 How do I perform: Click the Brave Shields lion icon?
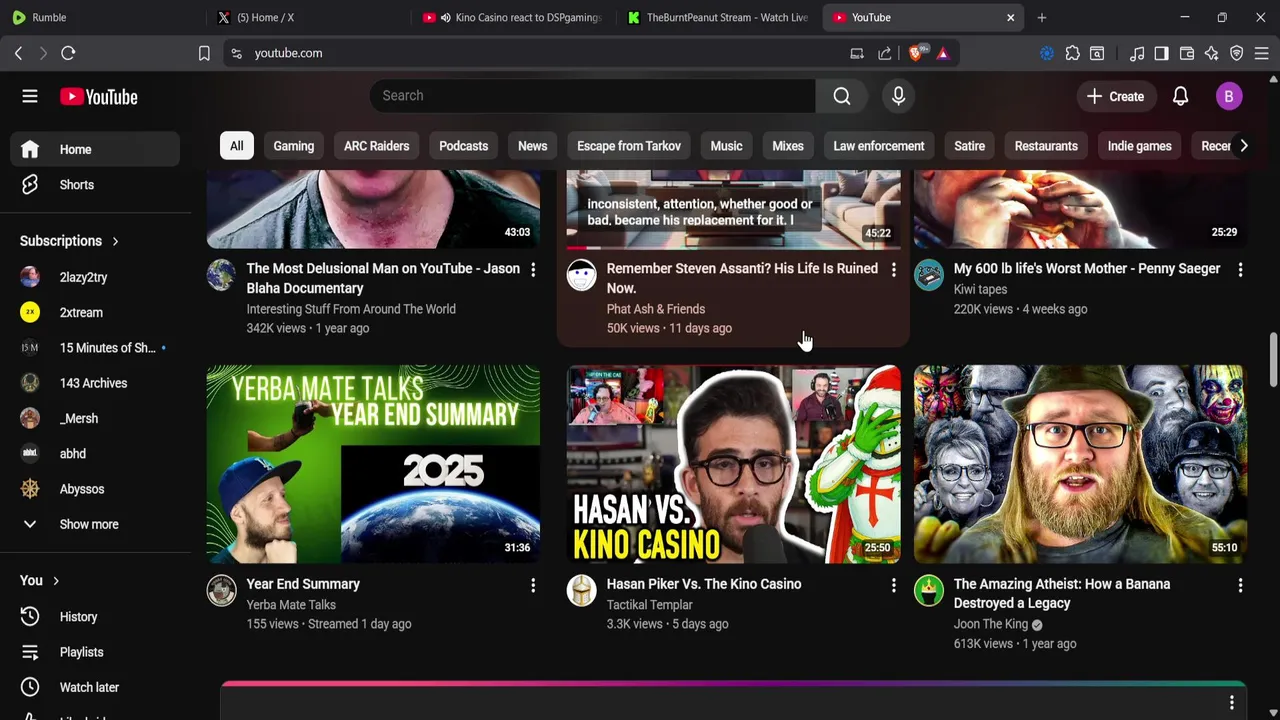pyautogui.click(x=916, y=53)
